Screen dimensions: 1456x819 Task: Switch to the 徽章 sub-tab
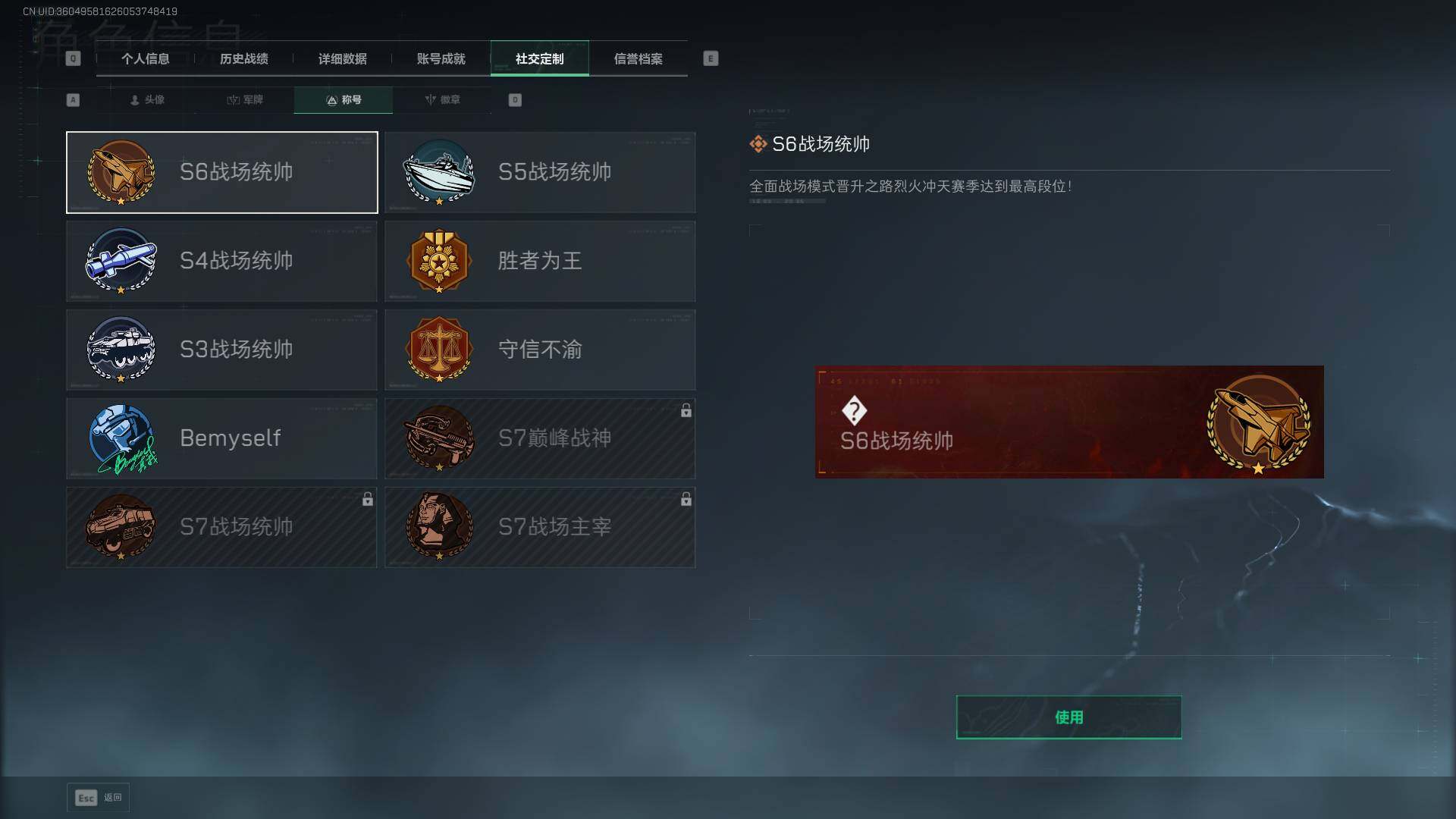coord(442,100)
